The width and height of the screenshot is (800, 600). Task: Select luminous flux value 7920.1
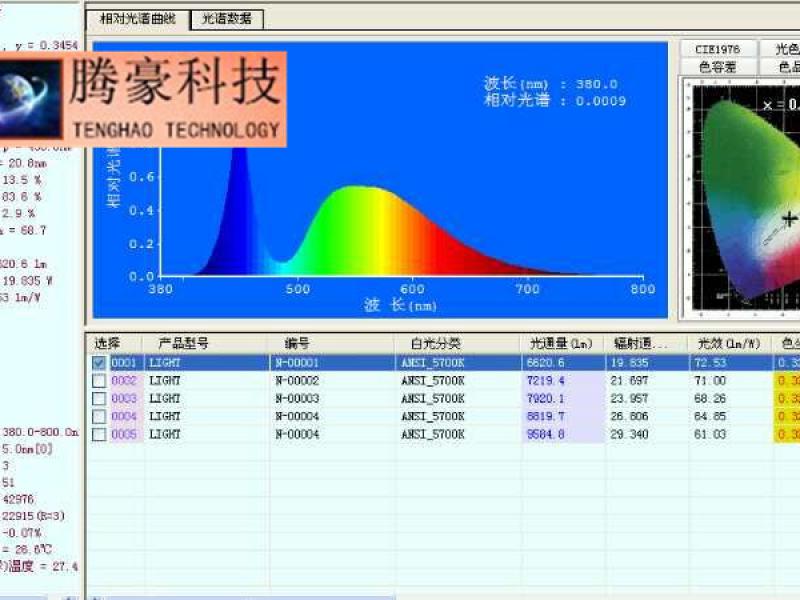point(546,398)
